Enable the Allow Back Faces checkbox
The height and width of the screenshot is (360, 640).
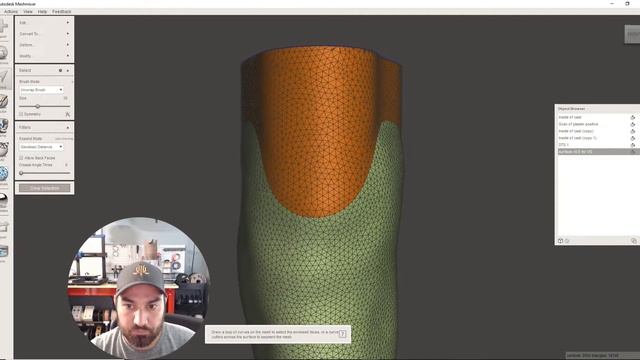tap(21, 158)
